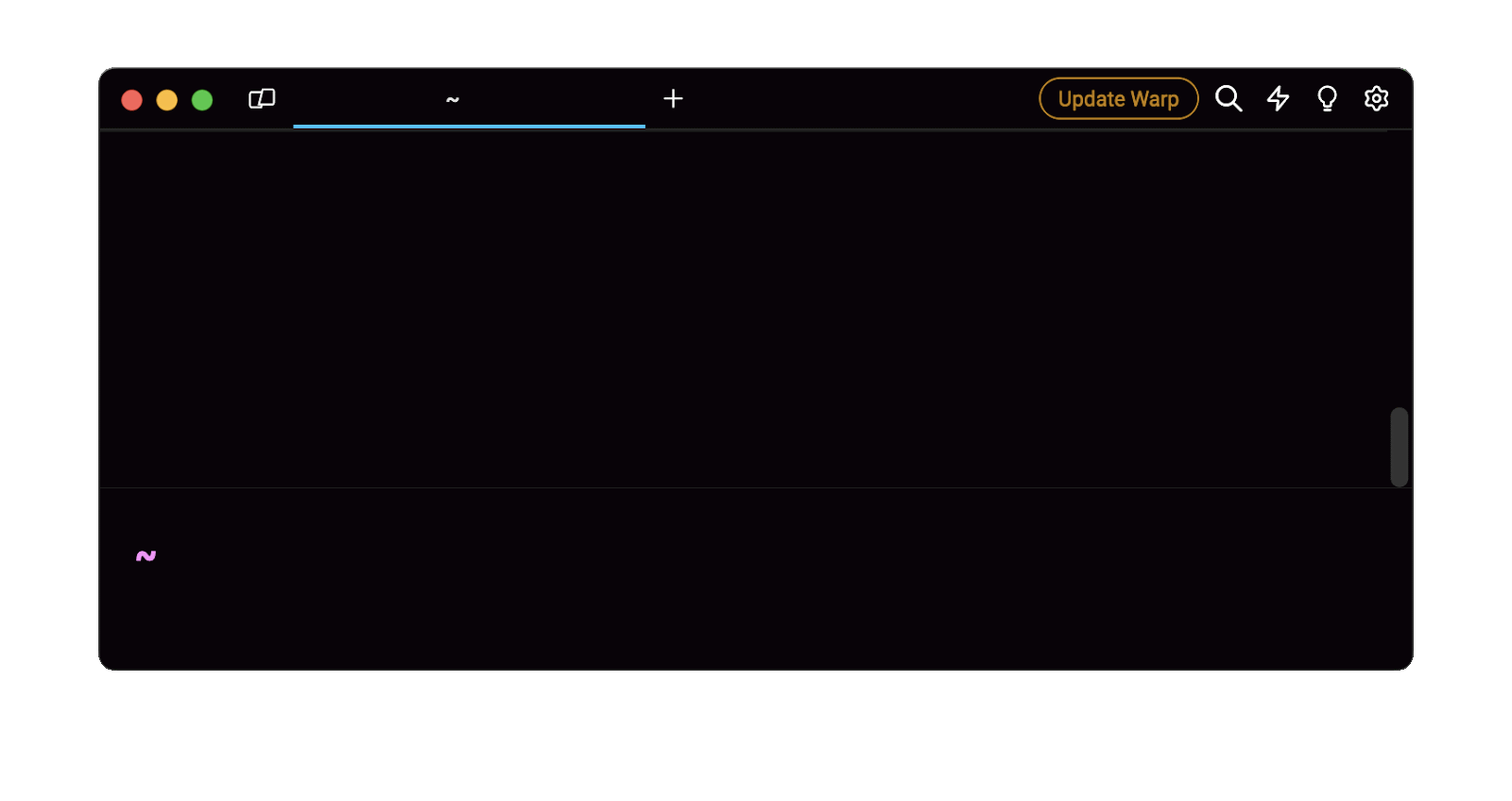Launch Warp AI via the lightning bolt icon
This screenshot has width=1512, height=801.
[x=1278, y=98]
